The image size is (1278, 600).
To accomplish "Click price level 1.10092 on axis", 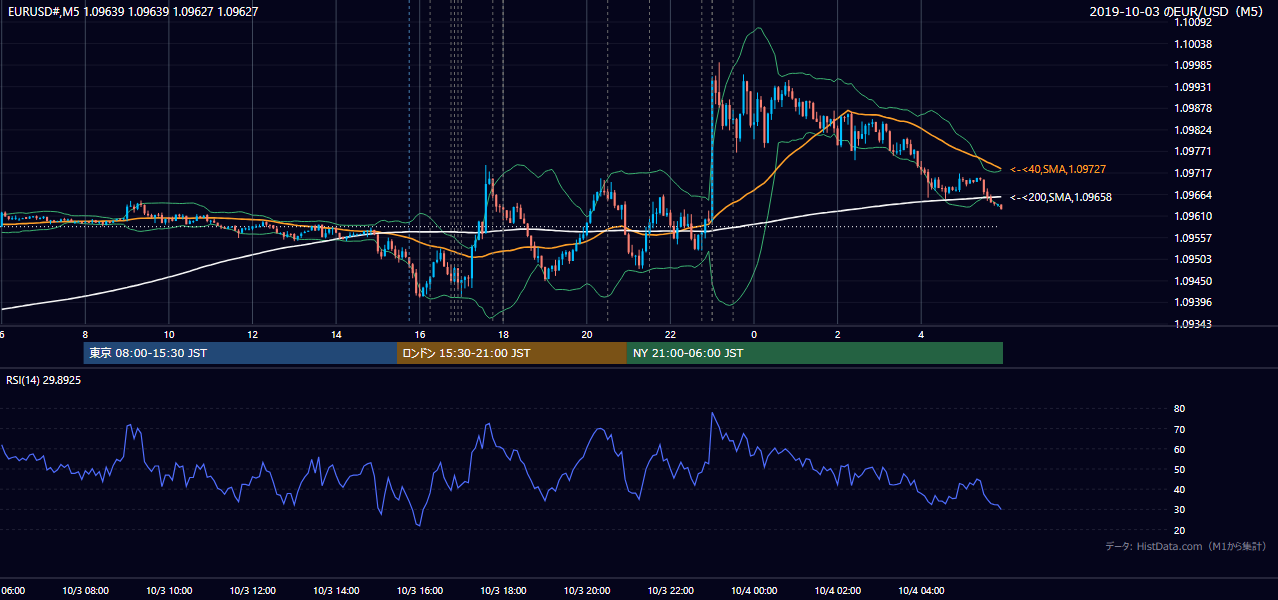I will (1193, 22).
